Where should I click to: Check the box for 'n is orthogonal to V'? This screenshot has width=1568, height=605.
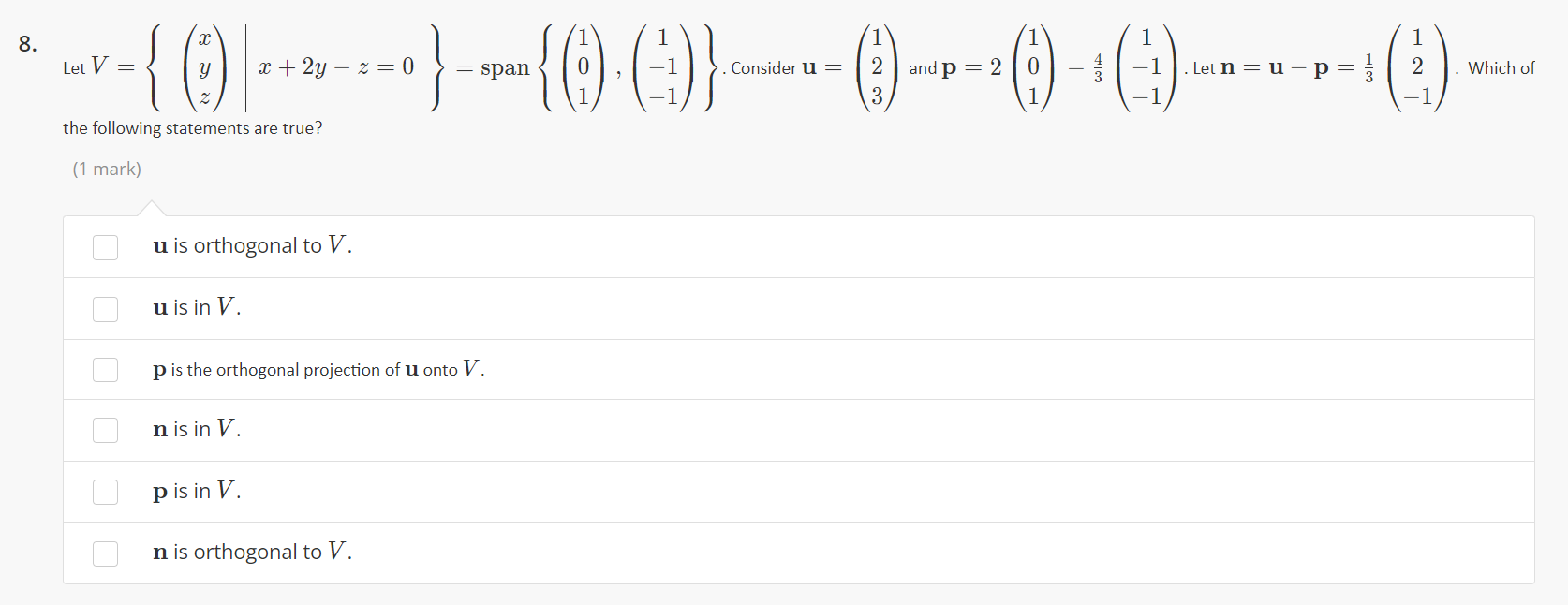coord(105,553)
